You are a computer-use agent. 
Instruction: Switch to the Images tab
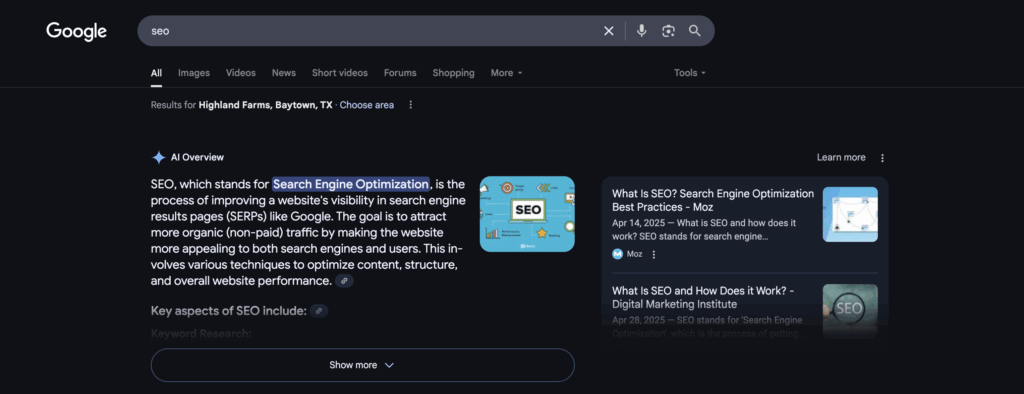(x=194, y=73)
